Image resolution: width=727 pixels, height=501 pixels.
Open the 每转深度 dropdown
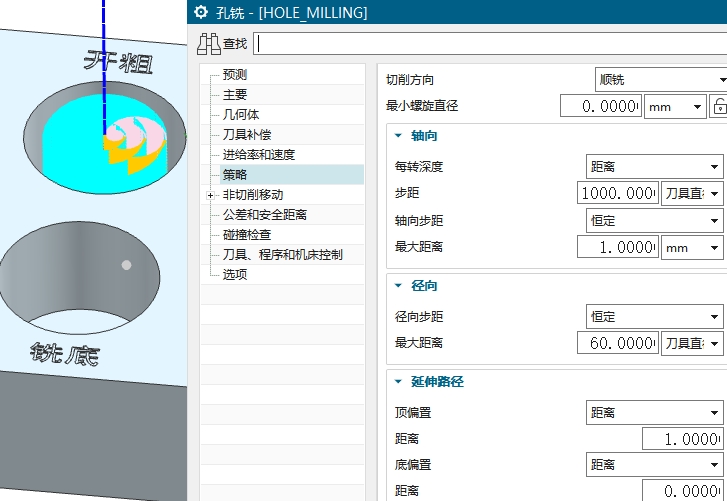click(655, 166)
